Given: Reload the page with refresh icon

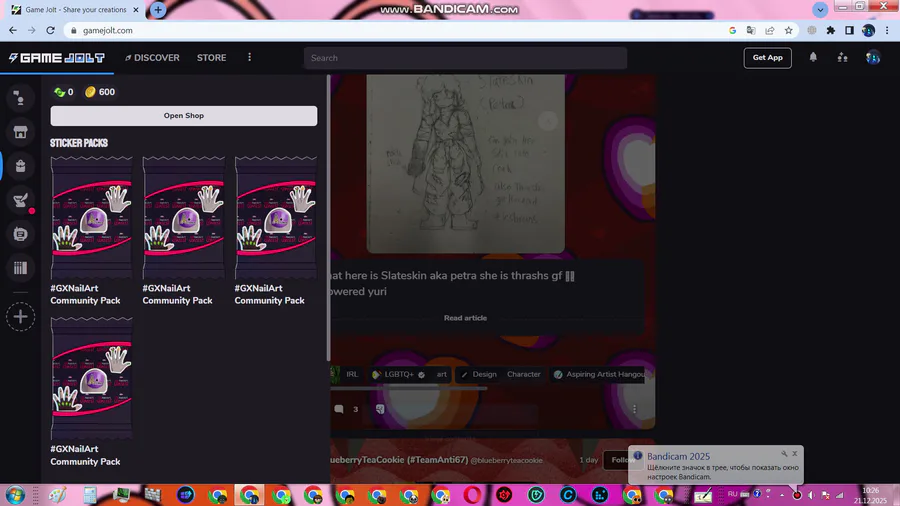Looking at the screenshot, I should (x=51, y=30).
